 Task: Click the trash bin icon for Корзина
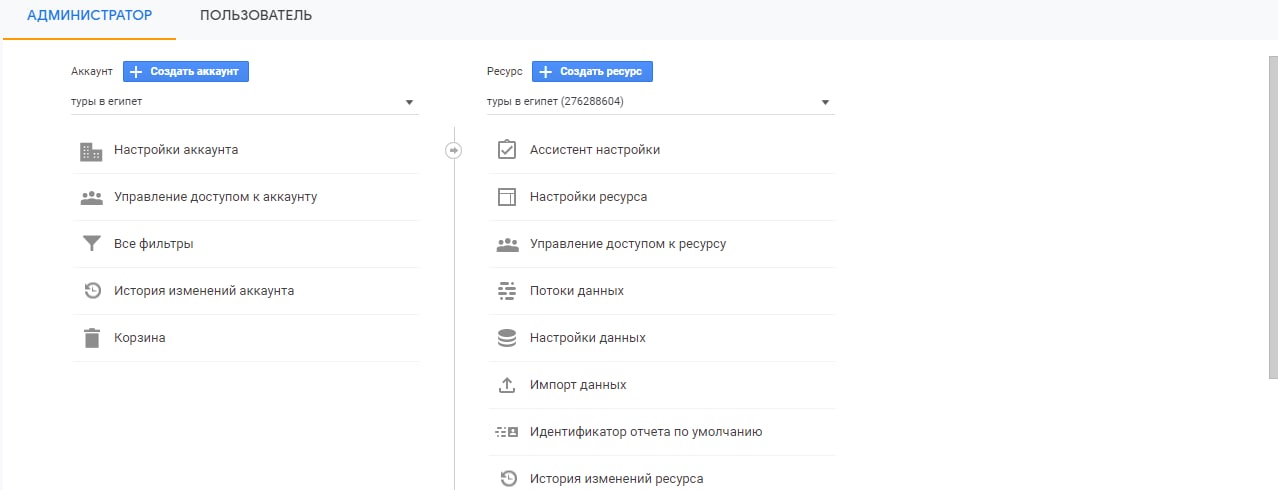click(92, 338)
